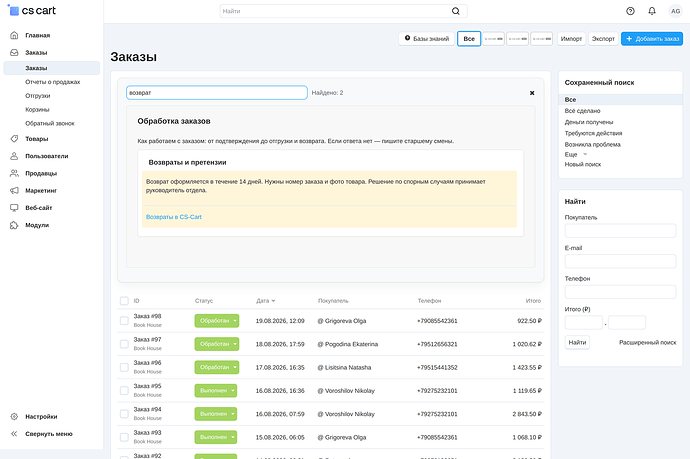The width and height of the screenshot is (690, 459).
Task: Close the knowledge base search panel
Action: pos(532,93)
